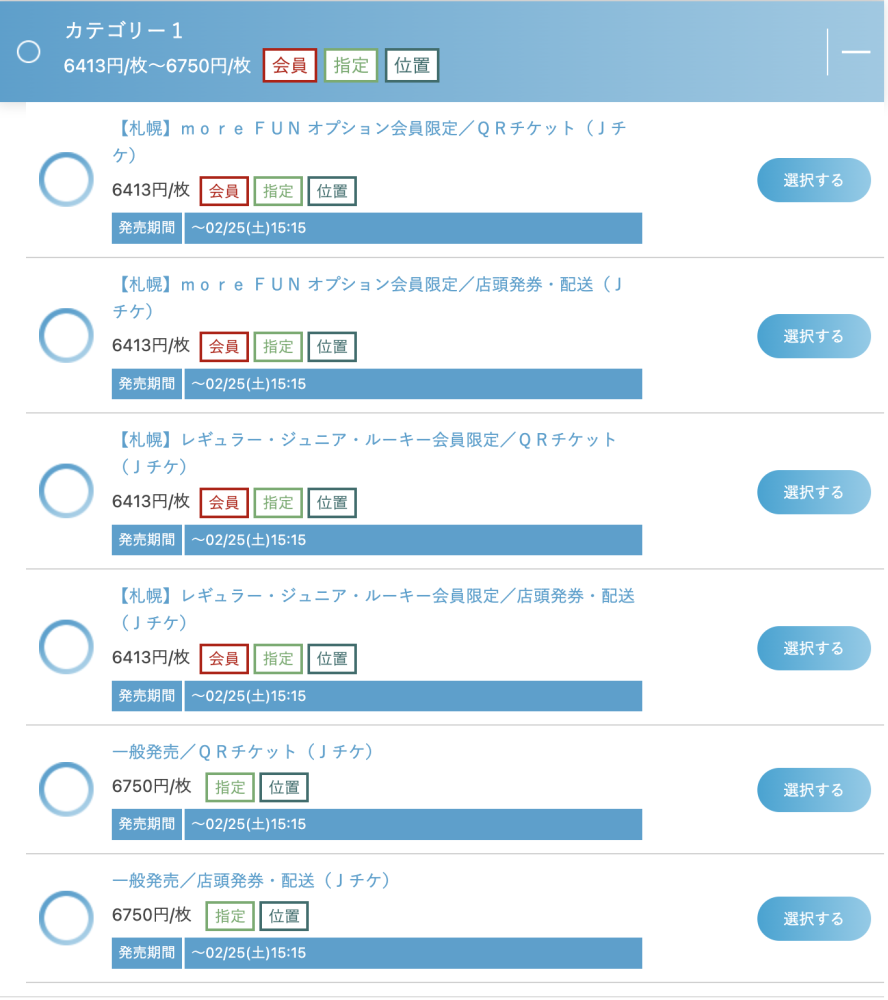This screenshot has width=888, height=1000.
Task: Click 選択する for レギュラー会員 QRチケット
Action: [813, 492]
